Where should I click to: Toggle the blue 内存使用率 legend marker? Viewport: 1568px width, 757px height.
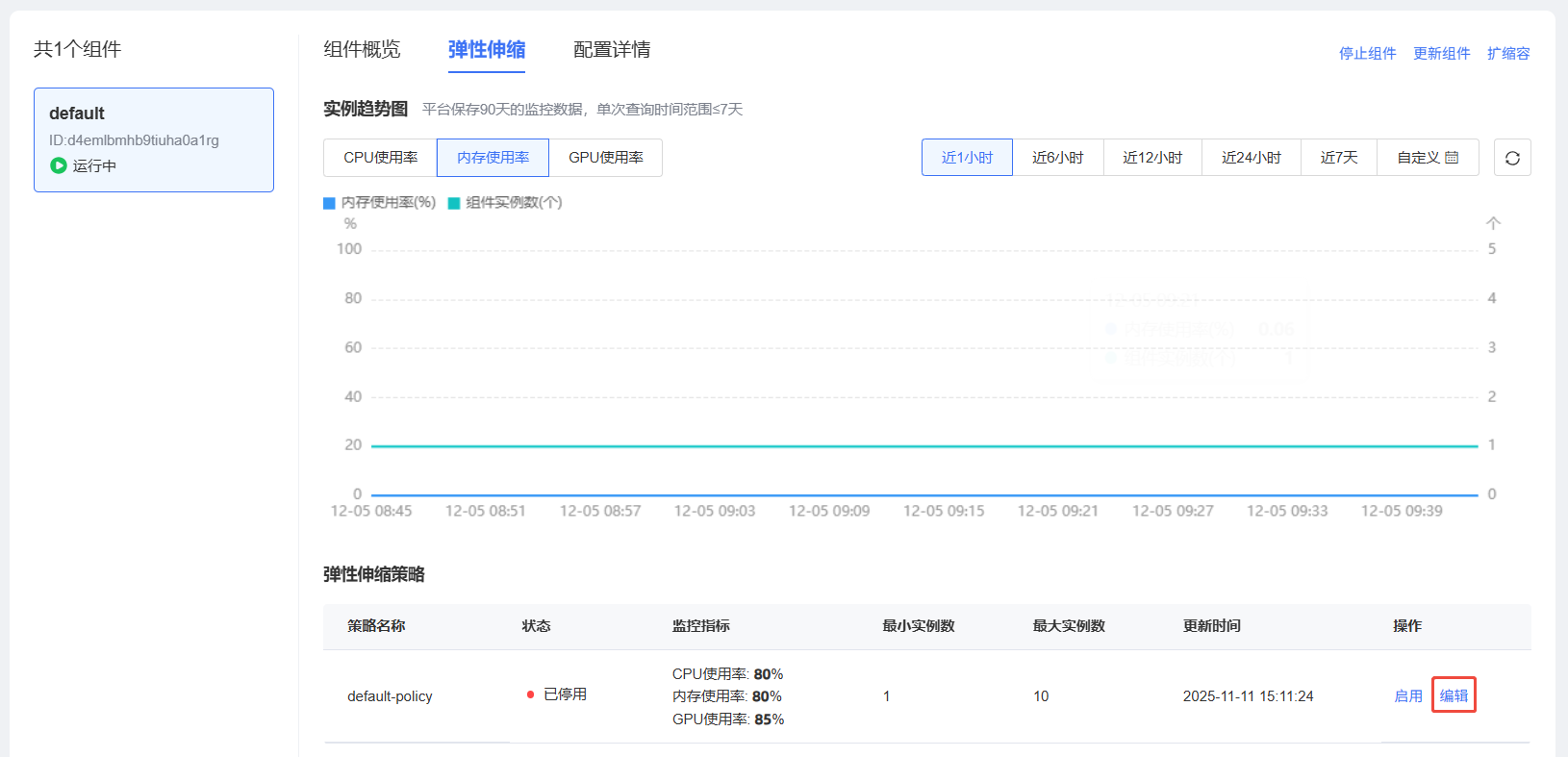[x=329, y=203]
